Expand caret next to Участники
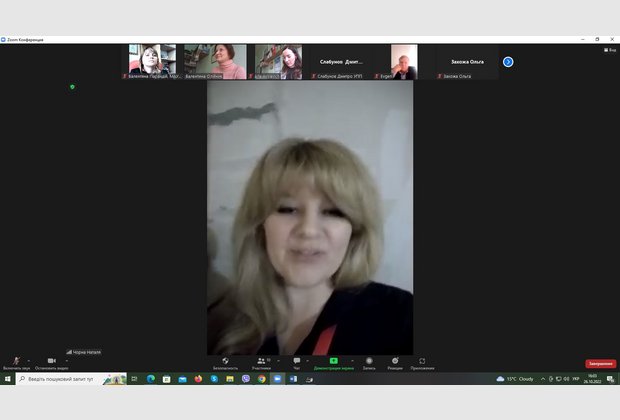This screenshot has height=420, width=620. click(278, 361)
